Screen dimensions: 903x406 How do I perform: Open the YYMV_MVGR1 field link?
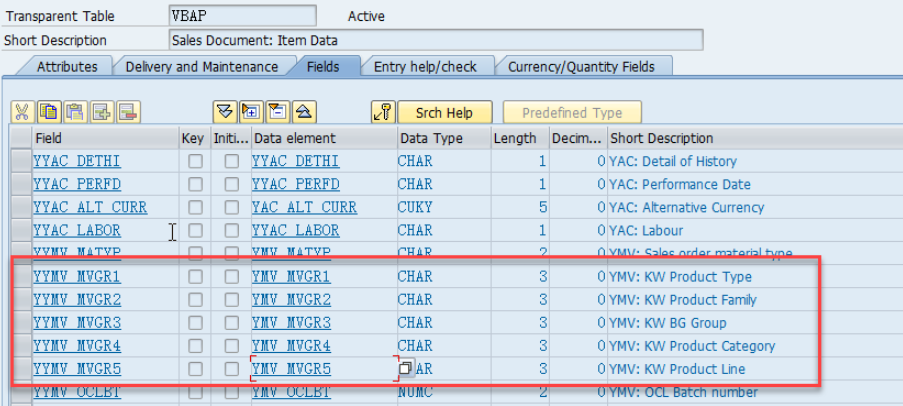77,276
